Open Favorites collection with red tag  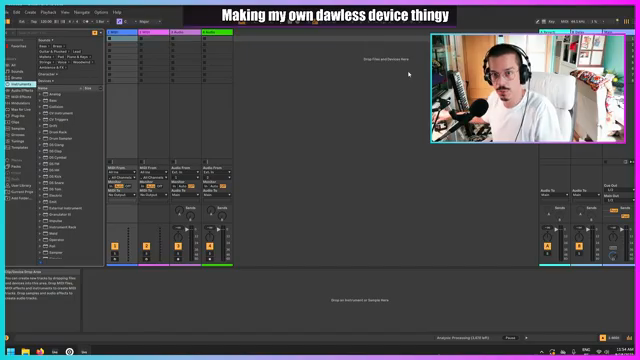[18, 46]
